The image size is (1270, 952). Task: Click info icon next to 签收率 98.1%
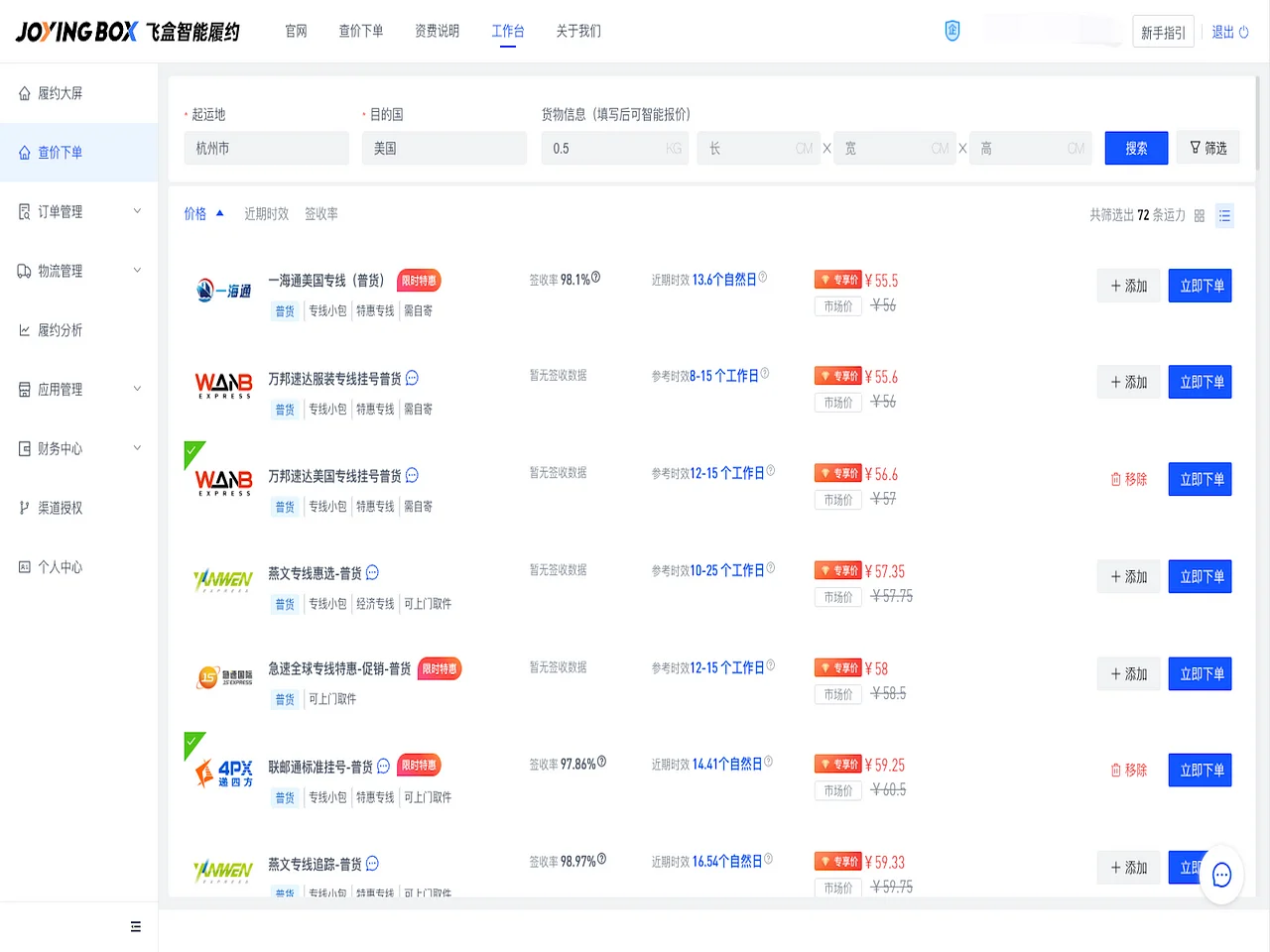(x=594, y=276)
